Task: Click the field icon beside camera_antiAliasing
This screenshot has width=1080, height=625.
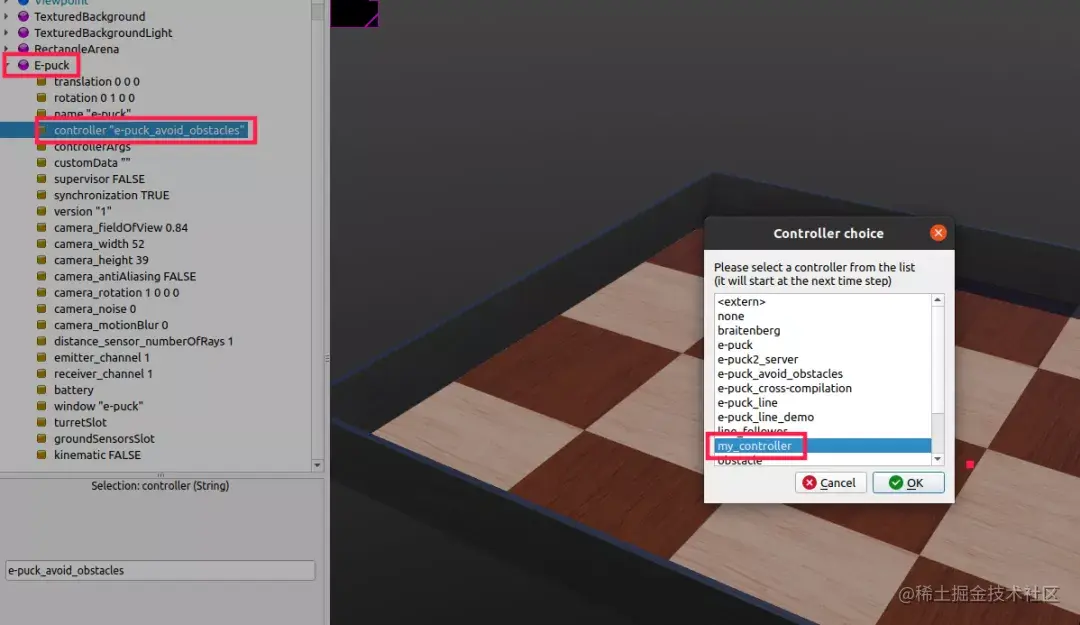Action: [41, 276]
